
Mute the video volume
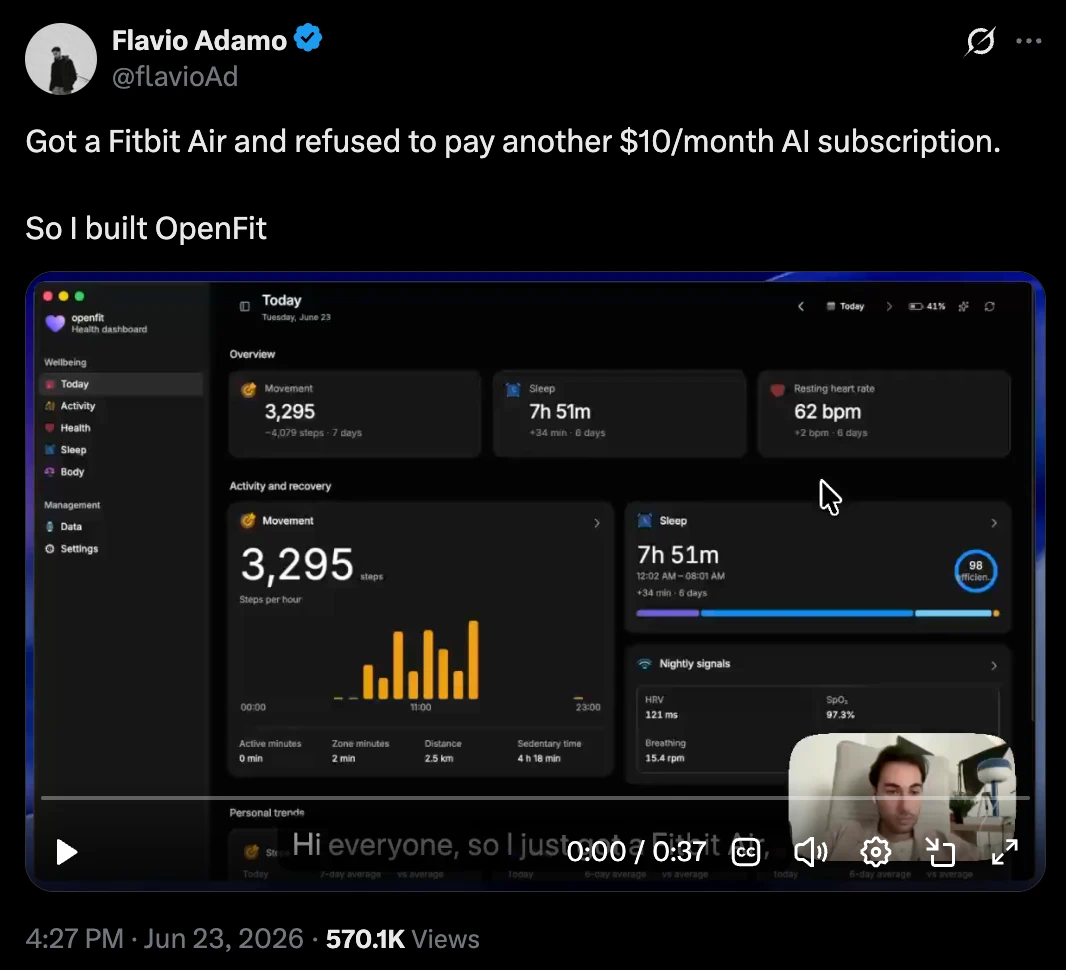(810, 852)
